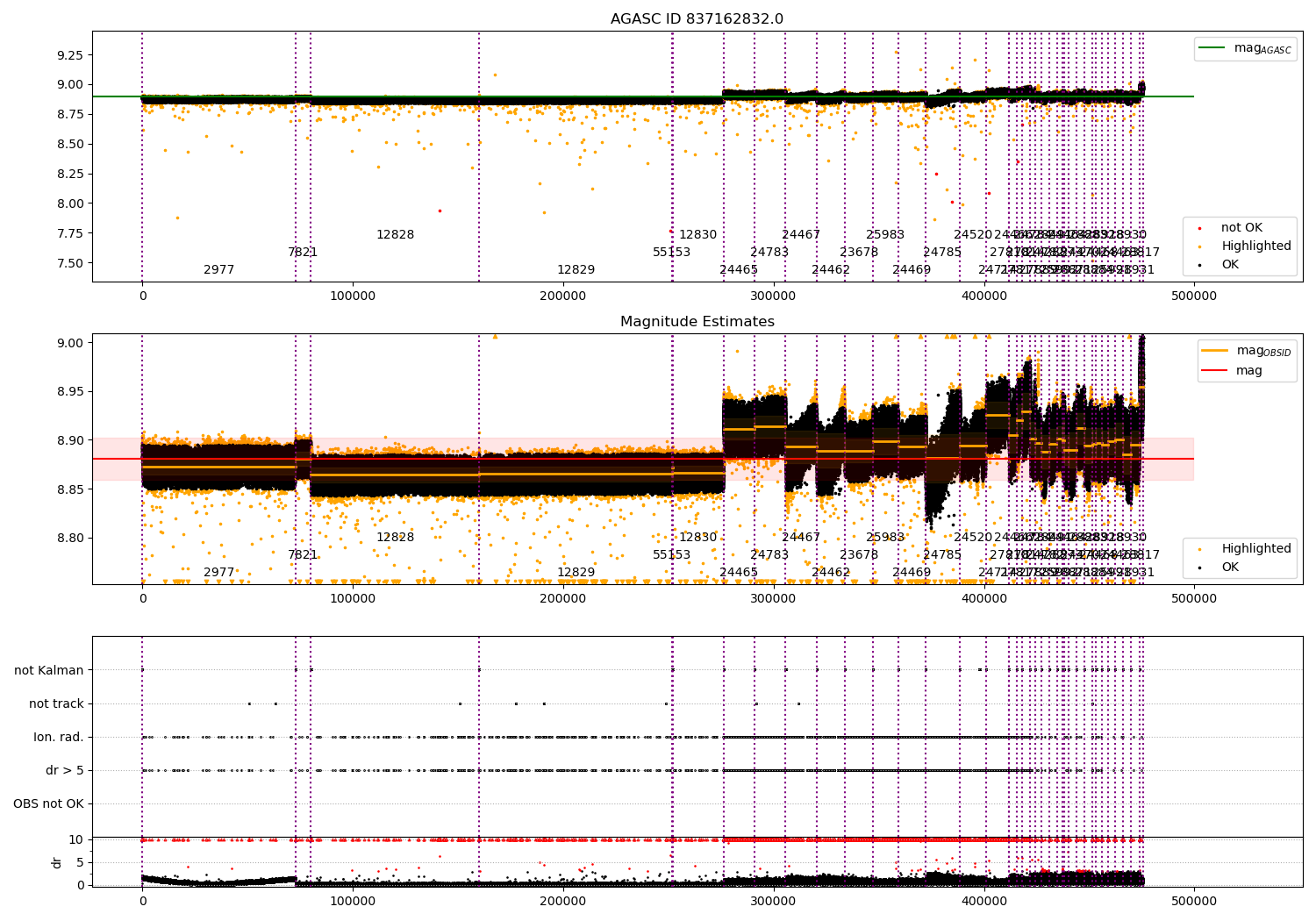Click obsid label 2977 in the AGASC ID plot
1316x921 pixels.
pyautogui.click(x=219, y=270)
